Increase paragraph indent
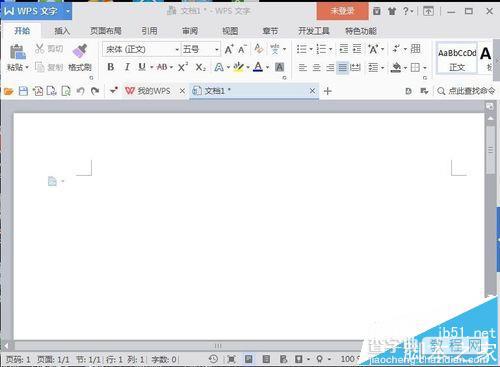 tap(357, 49)
